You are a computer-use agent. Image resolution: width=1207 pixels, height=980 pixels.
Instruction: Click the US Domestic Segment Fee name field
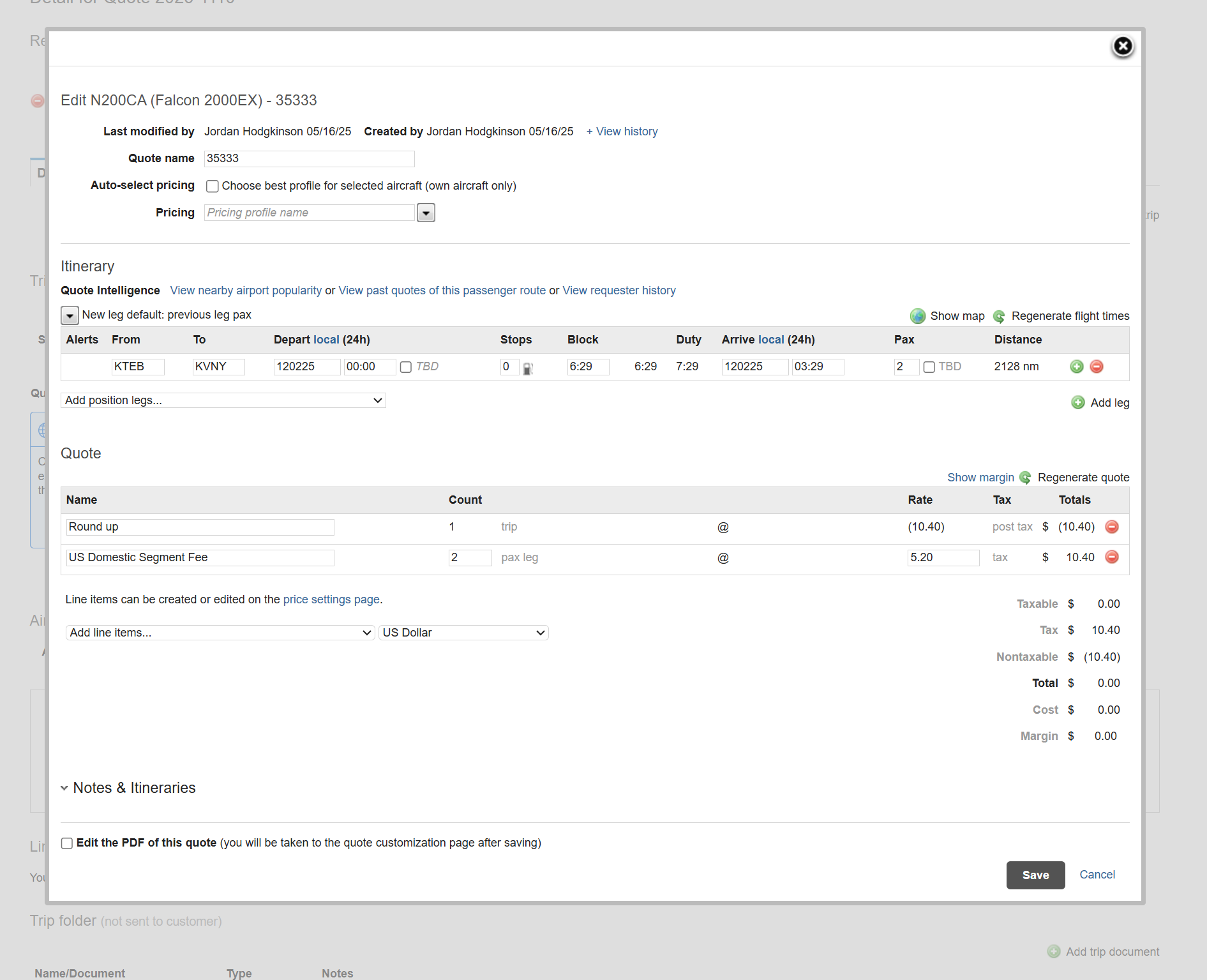click(x=200, y=558)
